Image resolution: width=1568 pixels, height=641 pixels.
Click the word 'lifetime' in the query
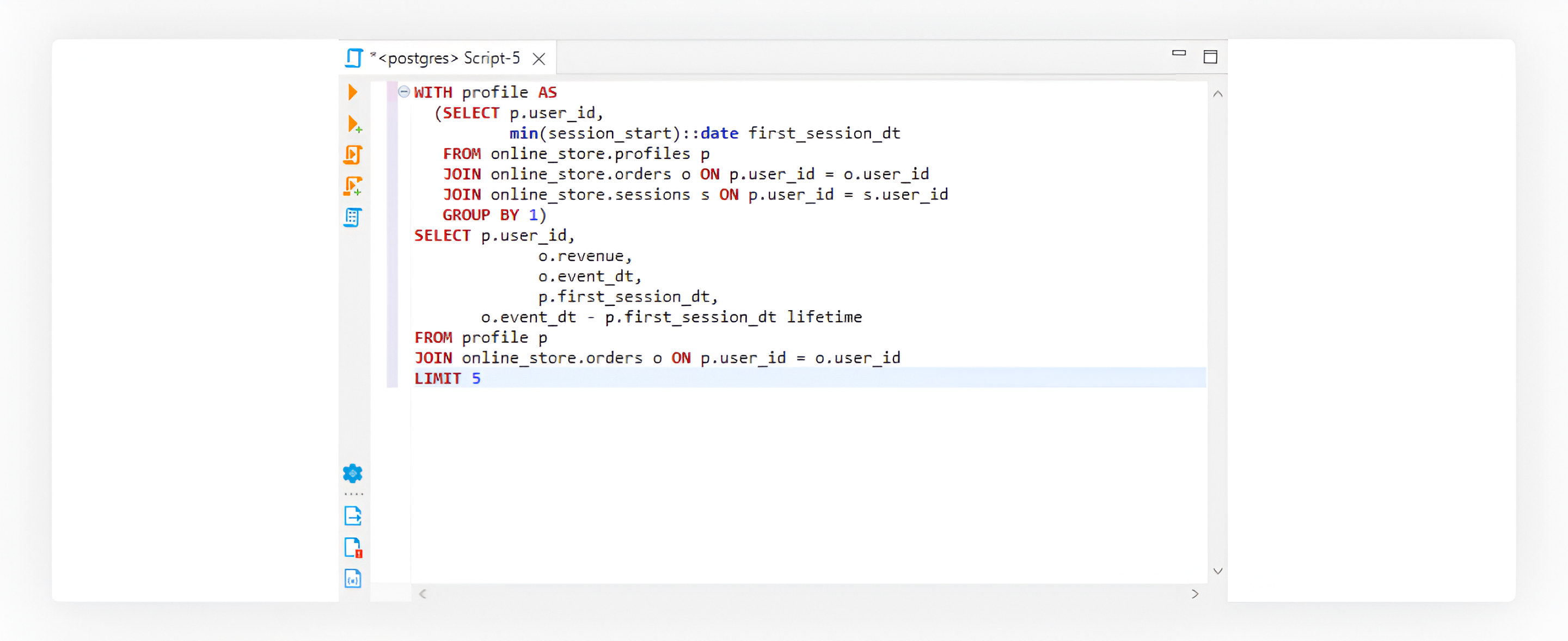824,317
